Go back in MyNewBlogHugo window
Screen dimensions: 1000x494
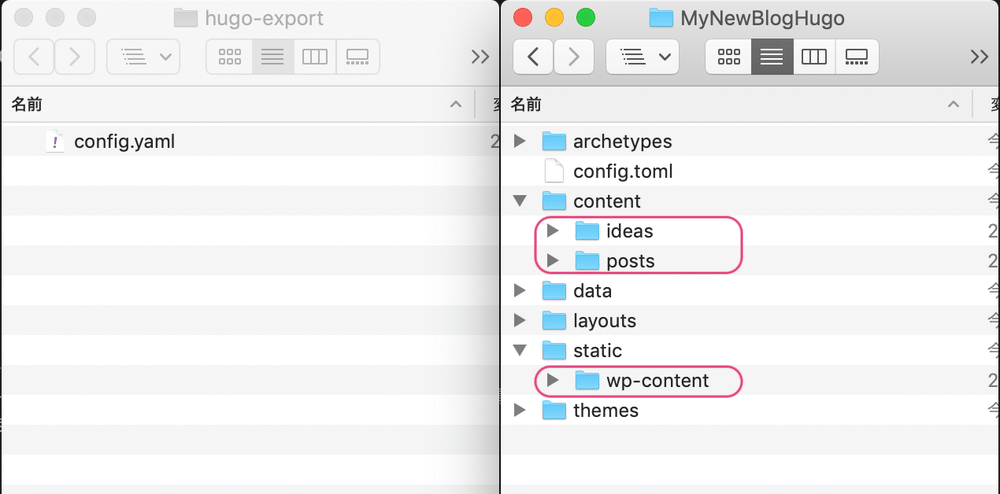coord(533,57)
